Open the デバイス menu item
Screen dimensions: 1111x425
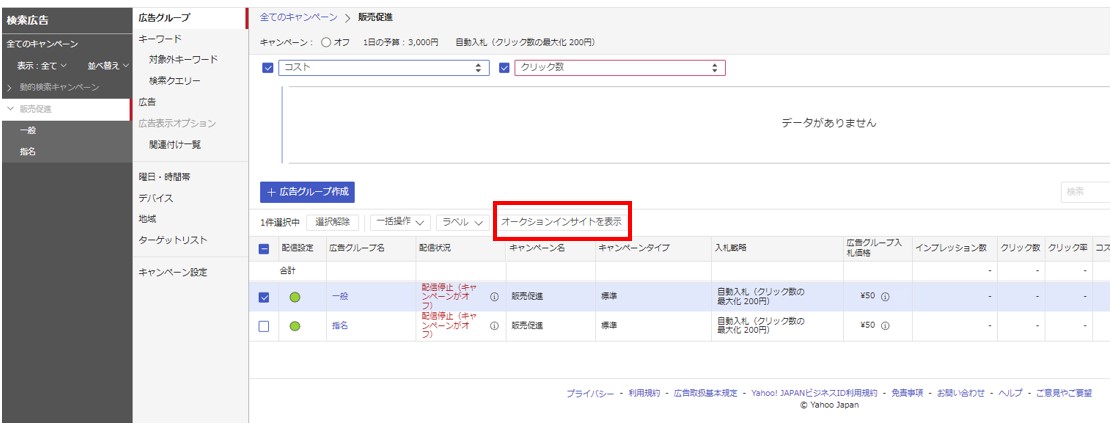tap(156, 198)
